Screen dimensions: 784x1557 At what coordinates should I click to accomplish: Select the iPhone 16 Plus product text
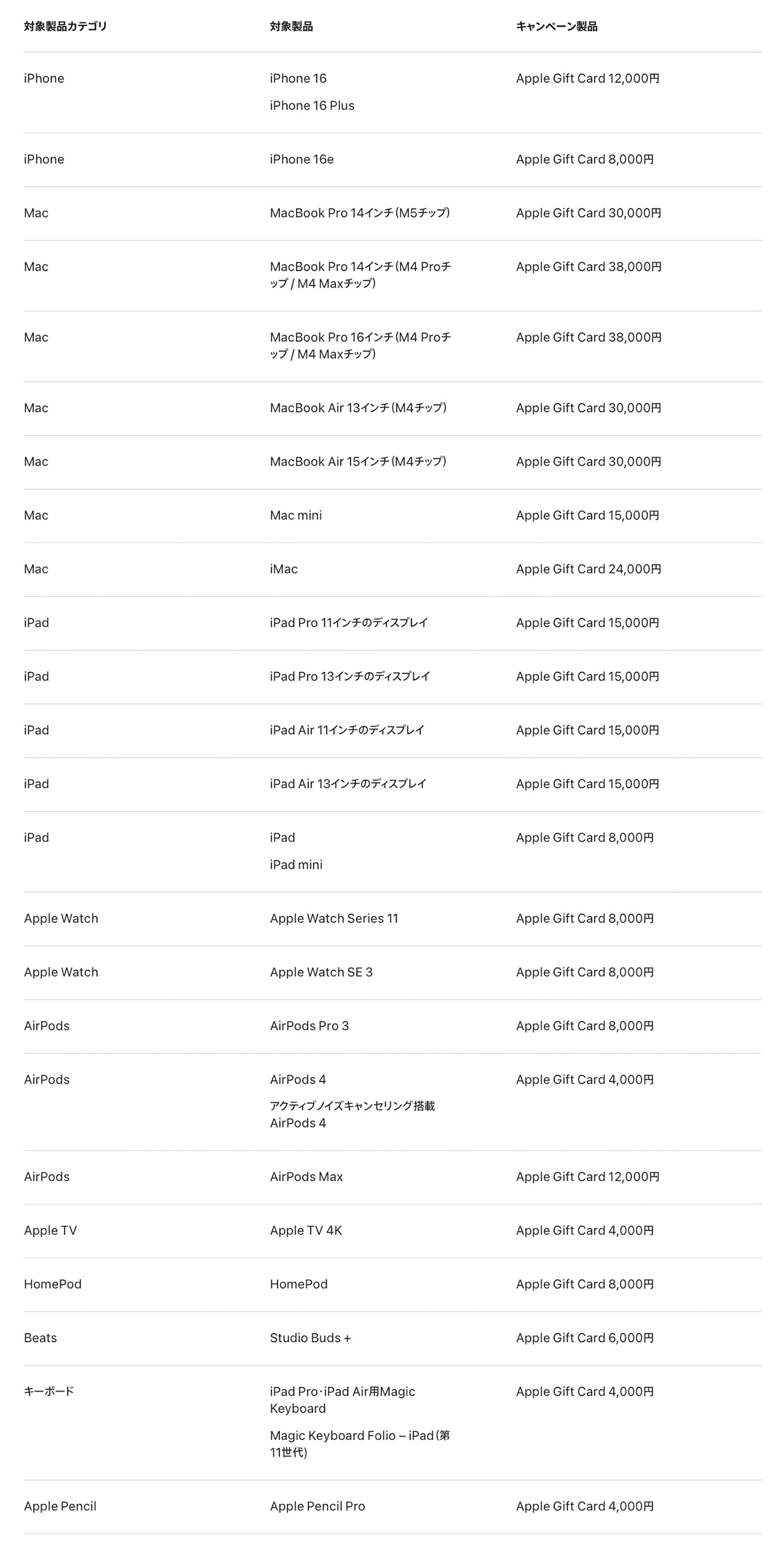(x=312, y=106)
